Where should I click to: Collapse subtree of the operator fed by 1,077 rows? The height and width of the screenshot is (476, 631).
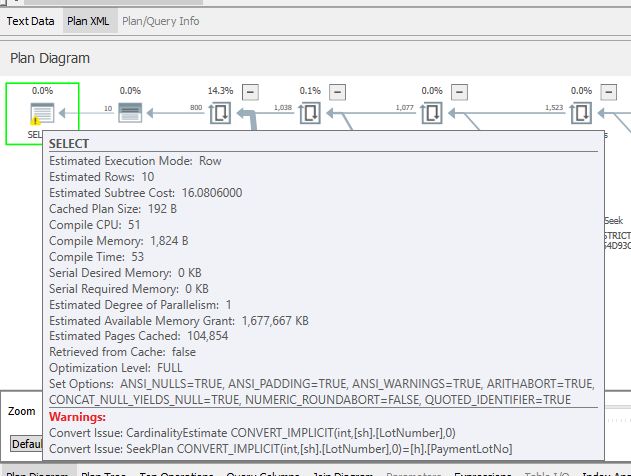click(x=460, y=92)
